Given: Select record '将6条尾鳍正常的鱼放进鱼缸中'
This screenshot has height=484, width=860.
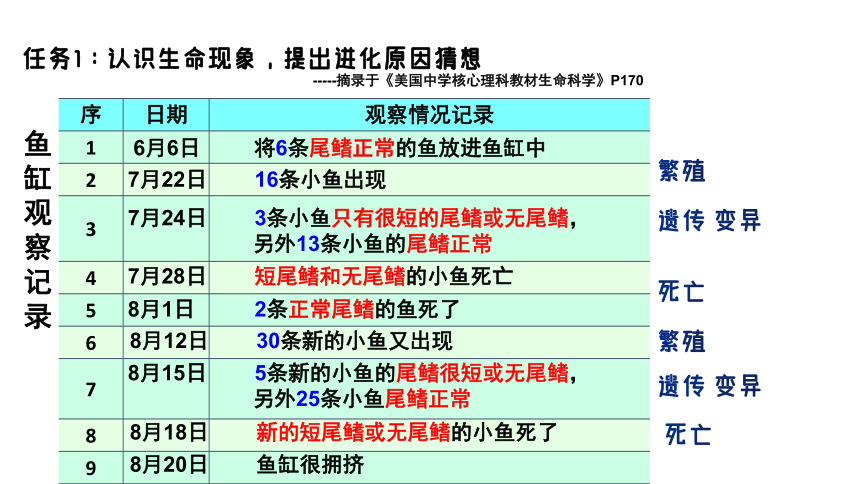Looking at the screenshot, I should pos(400,148).
